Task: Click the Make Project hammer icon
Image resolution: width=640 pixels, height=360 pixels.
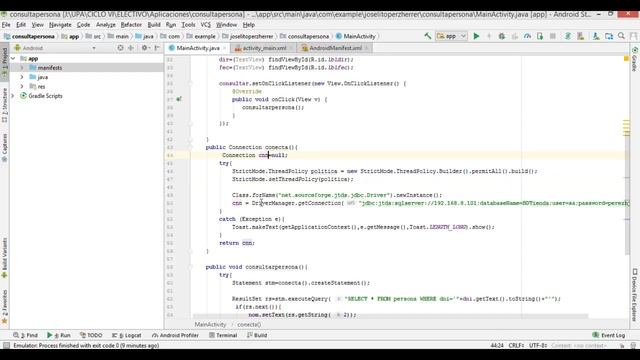Action: (x=427, y=36)
